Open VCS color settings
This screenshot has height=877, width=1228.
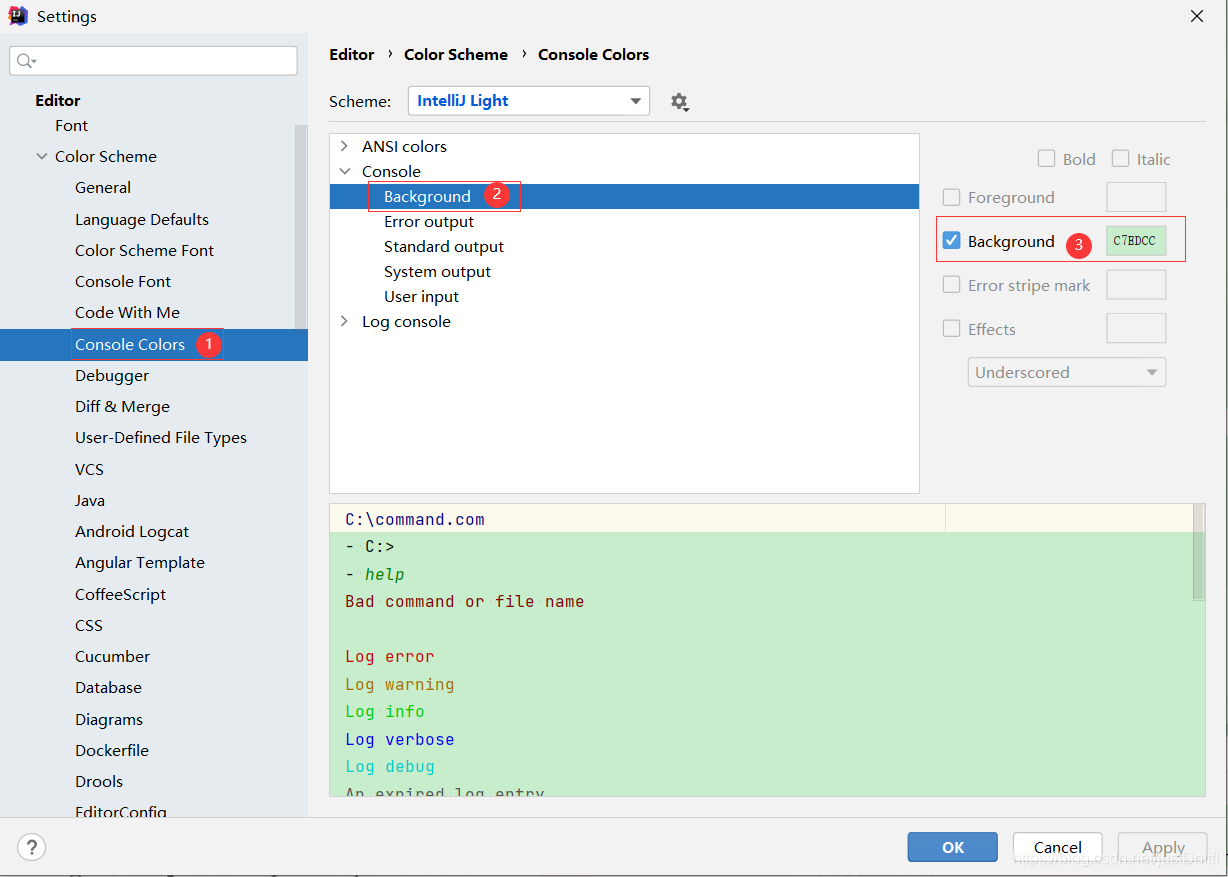(x=89, y=469)
